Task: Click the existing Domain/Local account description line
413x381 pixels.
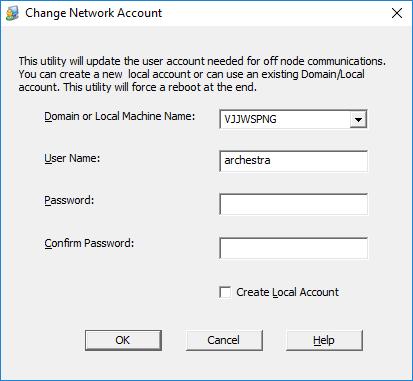Action: tap(191, 74)
